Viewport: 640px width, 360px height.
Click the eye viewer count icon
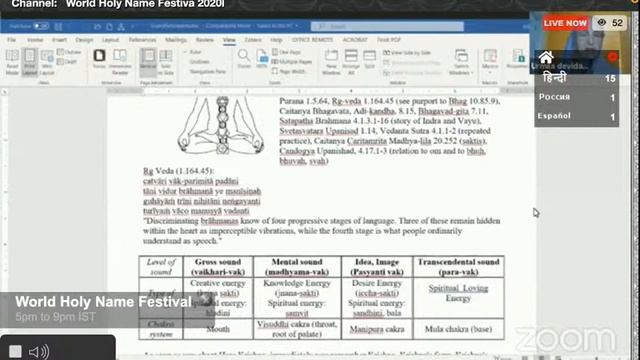click(601, 23)
